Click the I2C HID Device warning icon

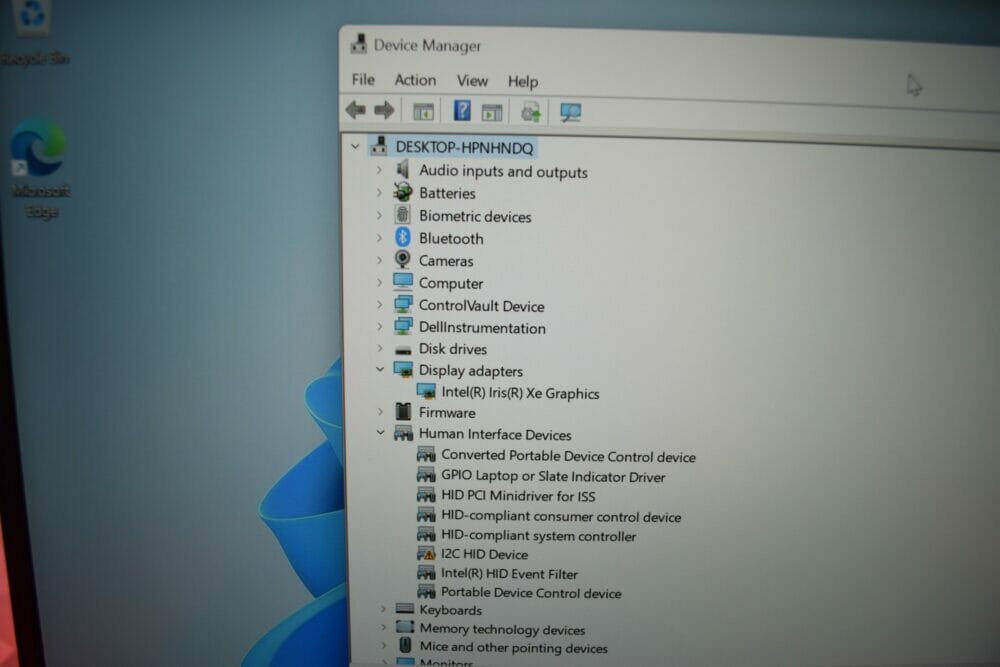click(426, 553)
